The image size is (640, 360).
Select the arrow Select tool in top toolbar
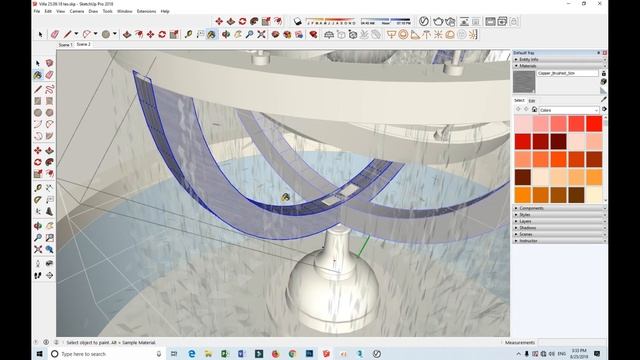[x=40, y=35]
